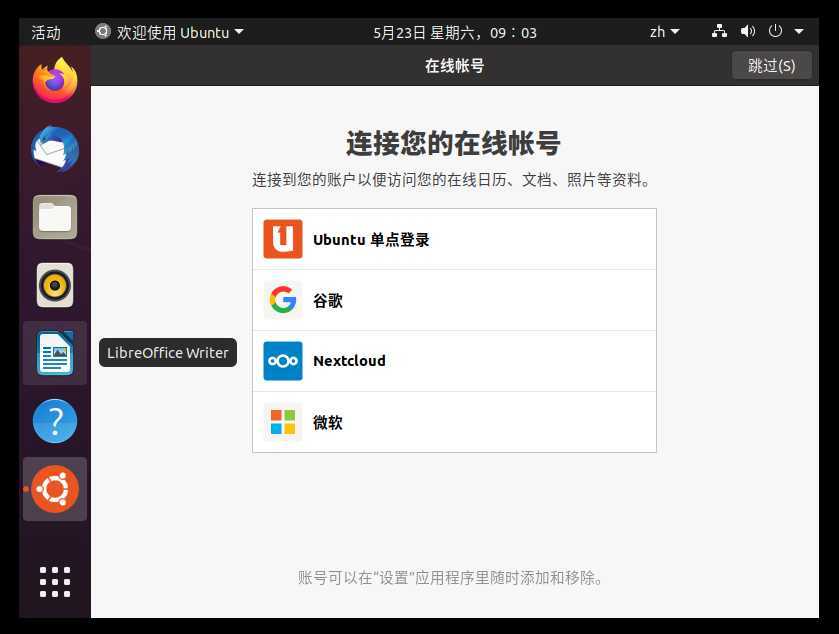Open the date and time calendar menu
Image resolution: width=839 pixels, height=634 pixels.
pyautogui.click(x=454, y=33)
